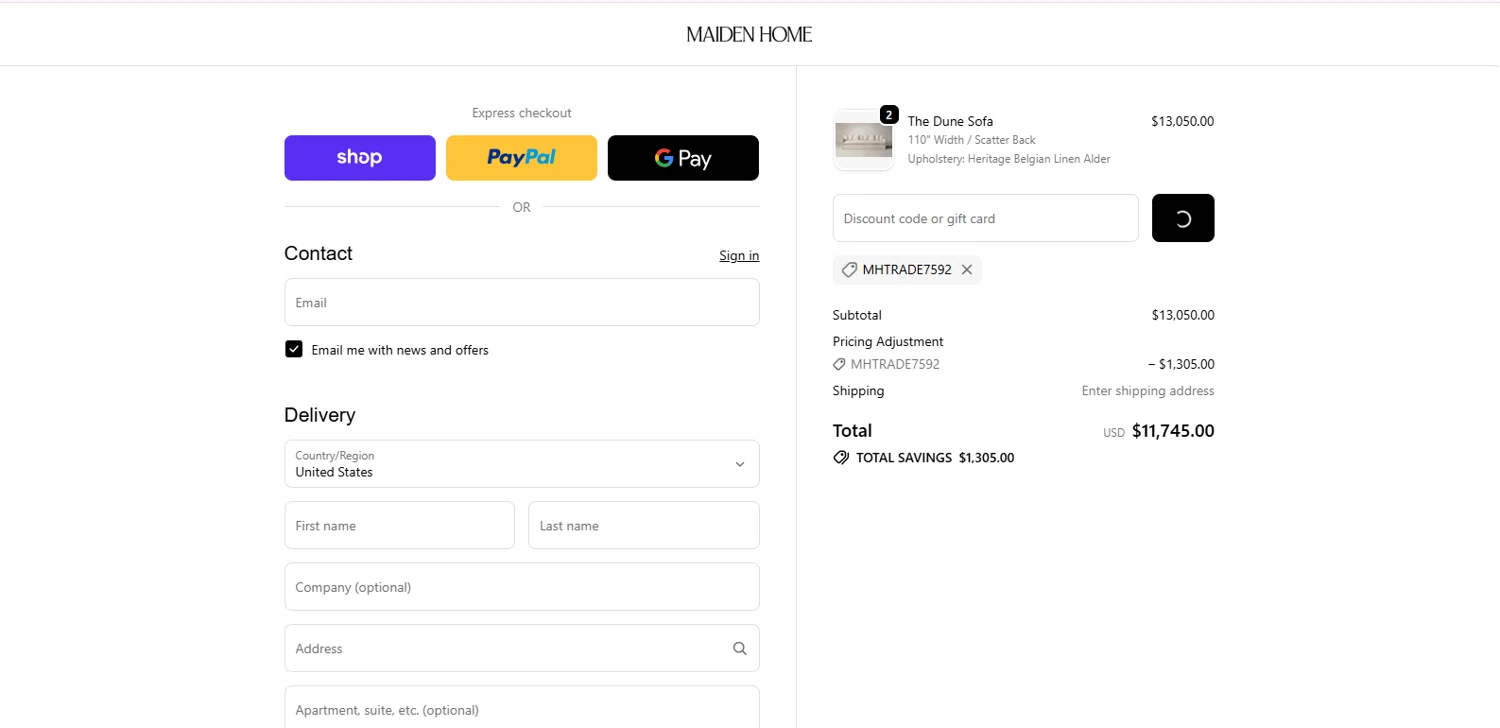Click into the First name field

coord(399,525)
